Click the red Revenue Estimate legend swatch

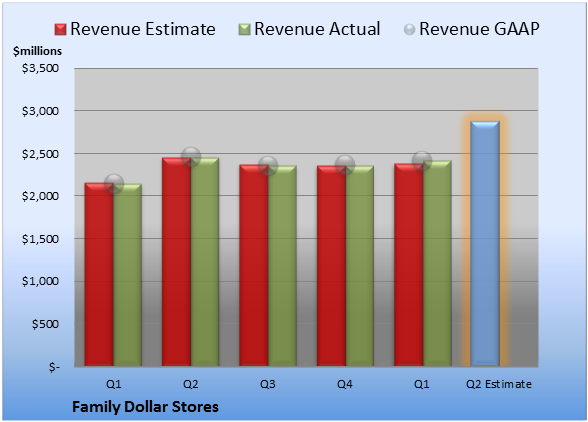pyautogui.click(x=60, y=30)
